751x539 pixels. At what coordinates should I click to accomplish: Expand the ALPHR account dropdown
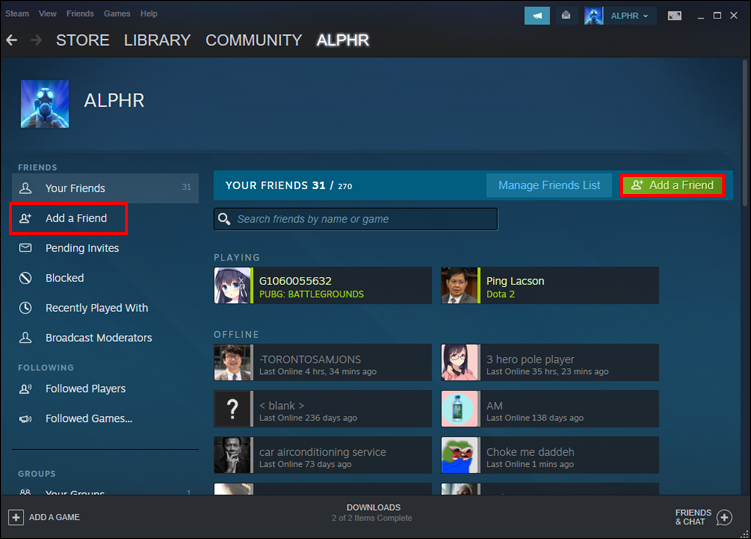(629, 16)
